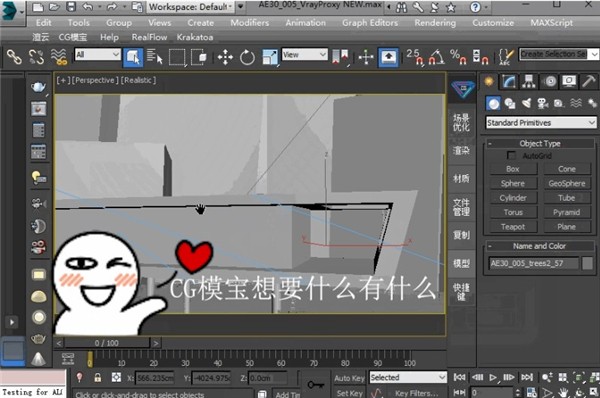Activate the Select and Scale tool
The height and width of the screenshot is (398, 600).
(x=270, y=58)
